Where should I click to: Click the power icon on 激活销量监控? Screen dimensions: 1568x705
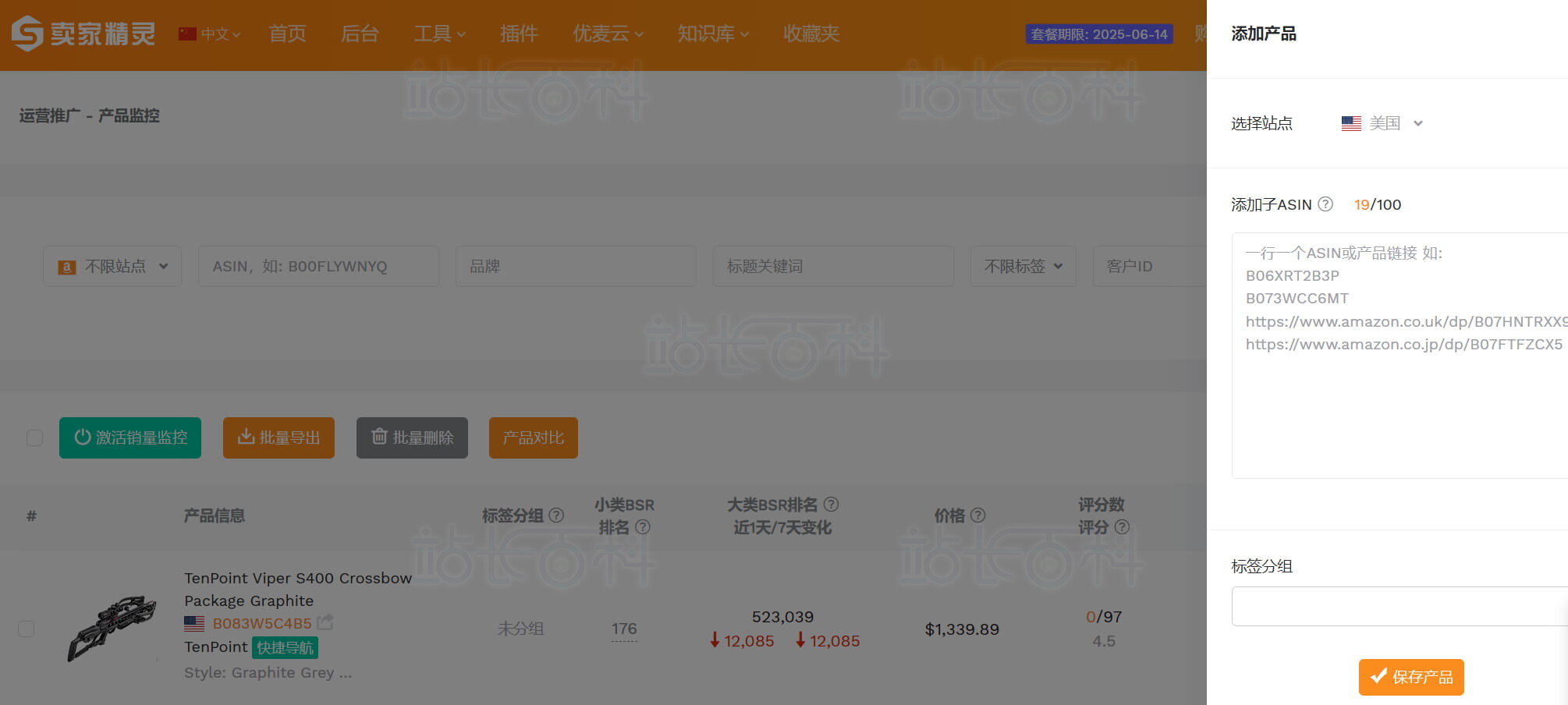pyautogui.click(x=83, y=438)
